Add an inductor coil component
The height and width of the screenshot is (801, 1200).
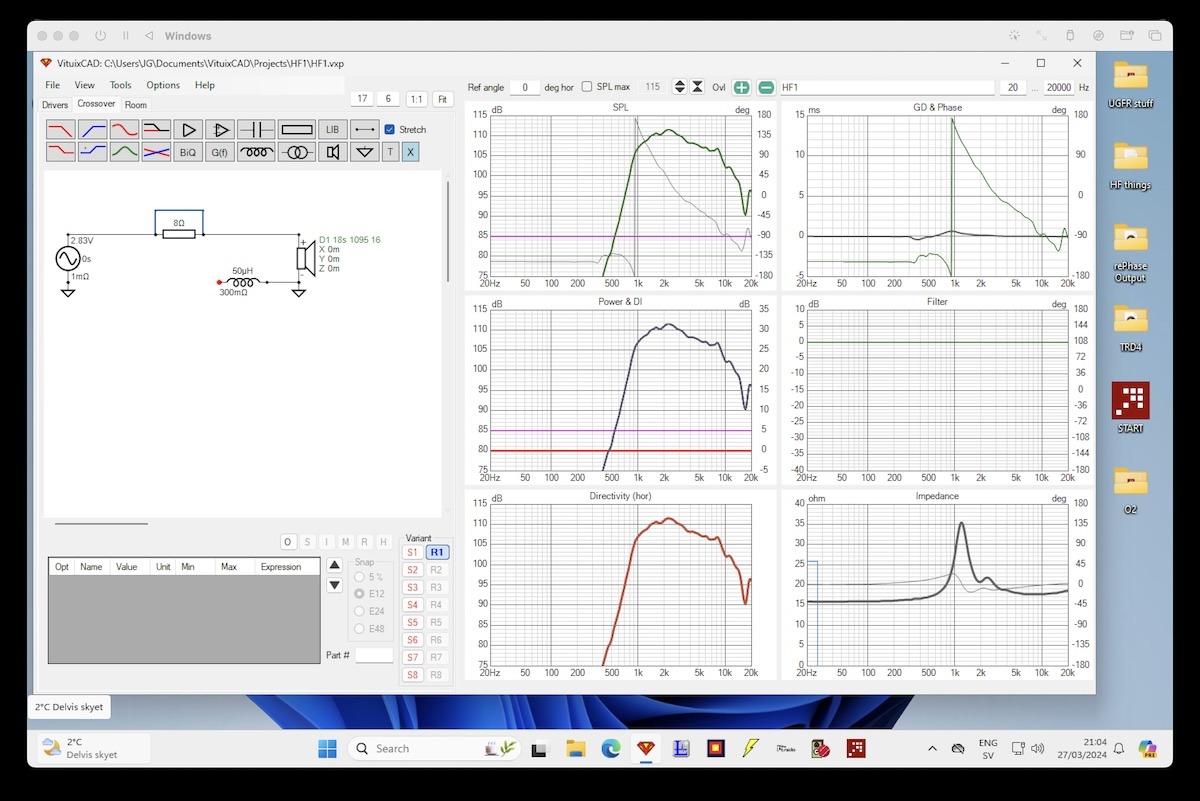pos(257,152)
